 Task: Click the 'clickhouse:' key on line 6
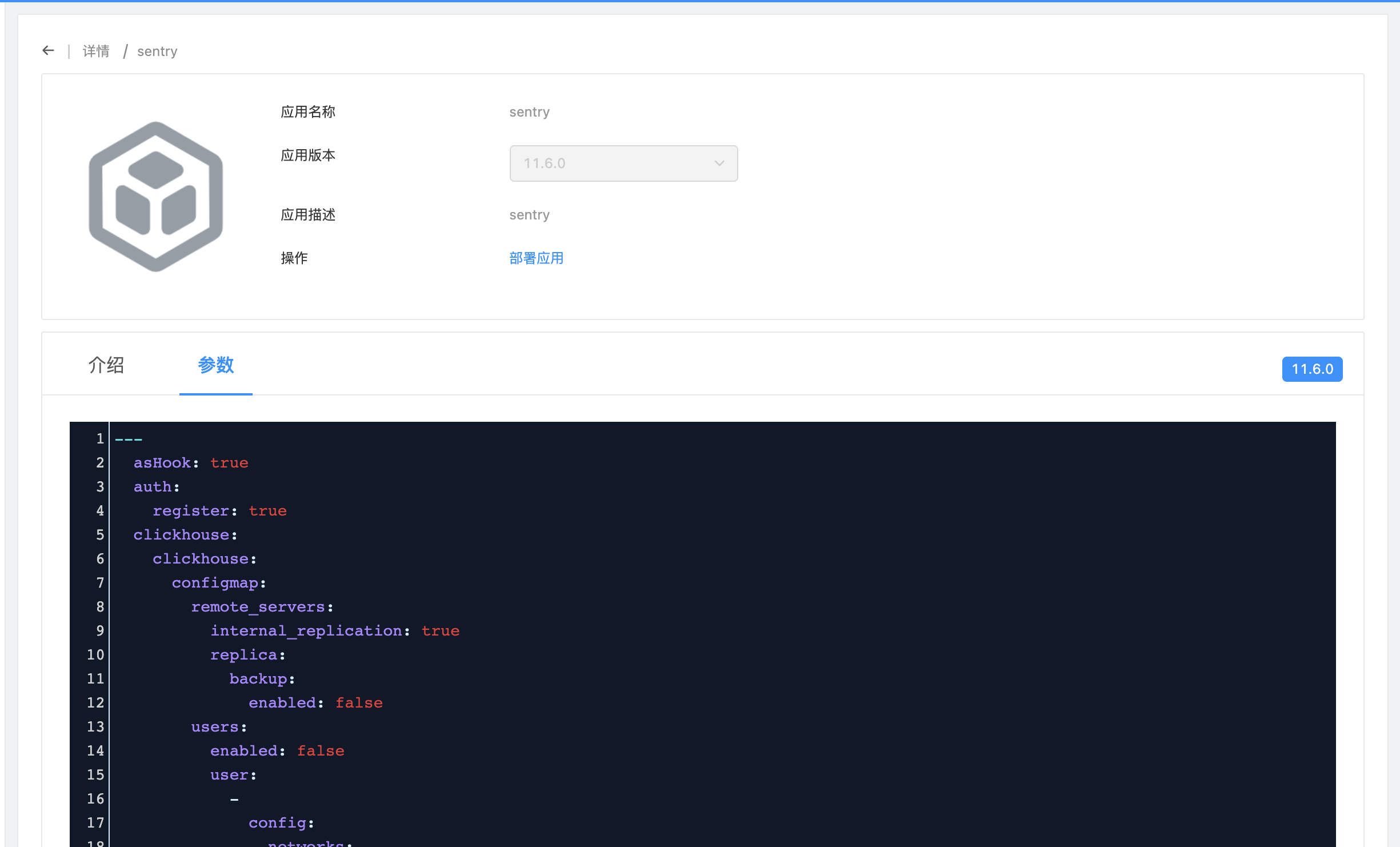click(x=205, y=559)
